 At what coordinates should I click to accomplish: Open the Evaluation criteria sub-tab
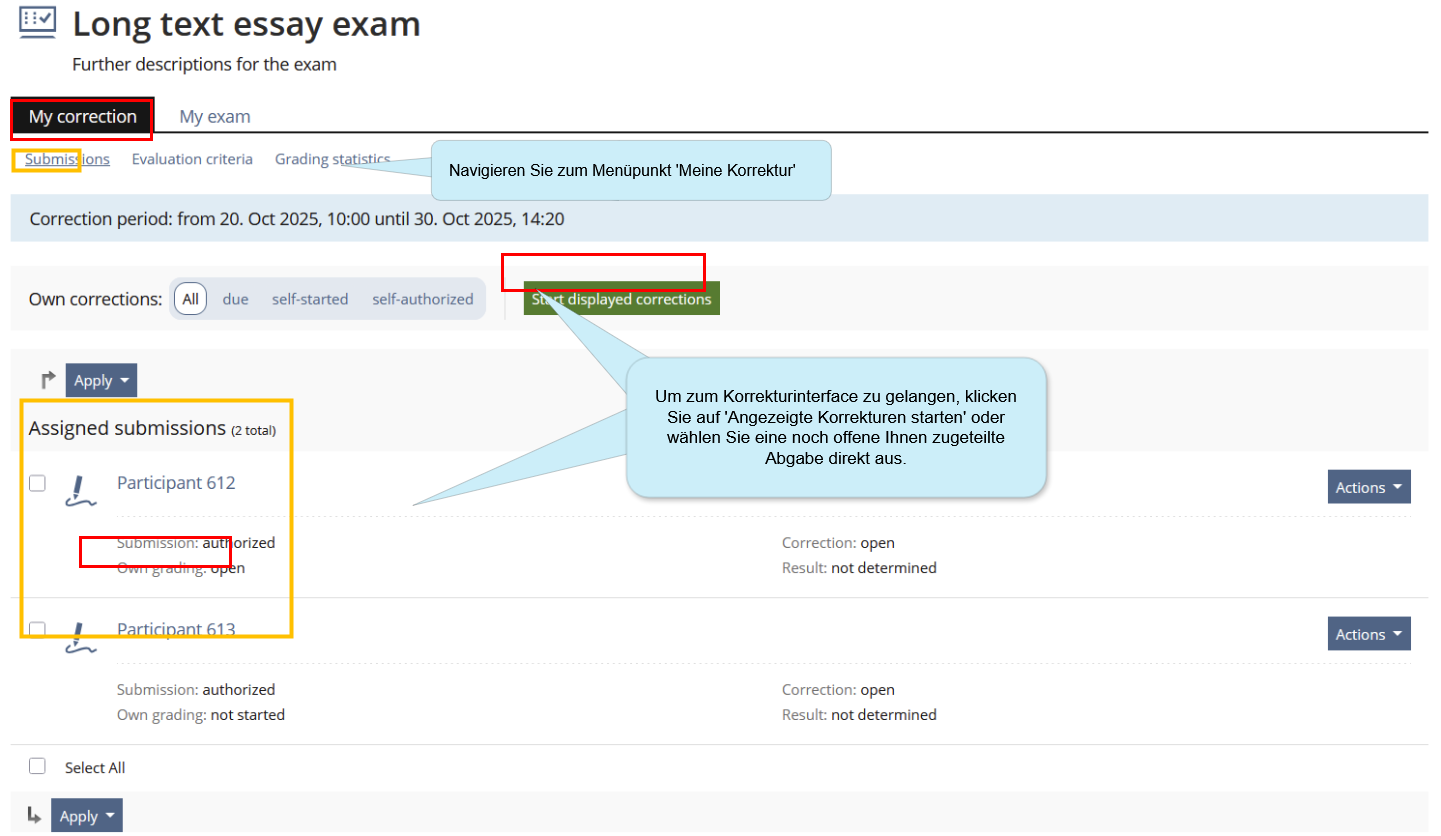(x=192, y=159)
